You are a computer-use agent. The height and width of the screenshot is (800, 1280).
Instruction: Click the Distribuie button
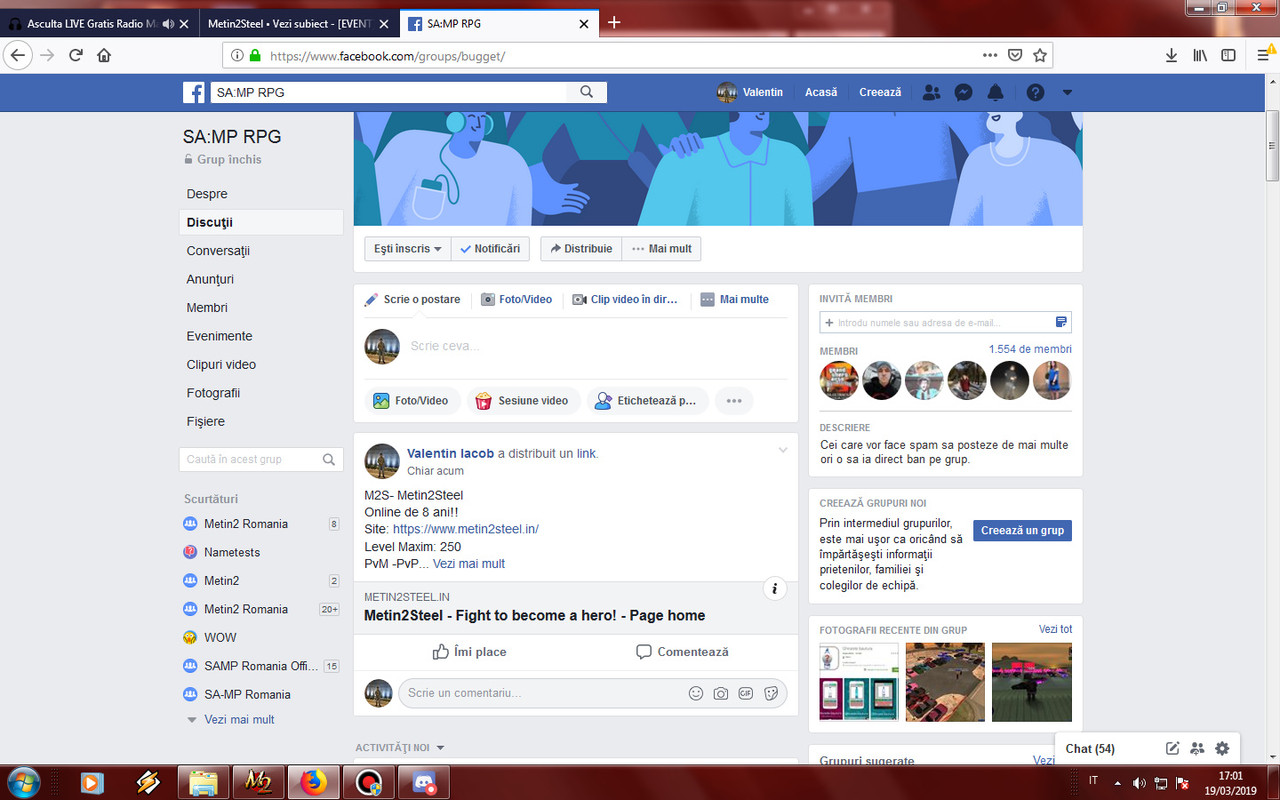[x=581, y=249]
